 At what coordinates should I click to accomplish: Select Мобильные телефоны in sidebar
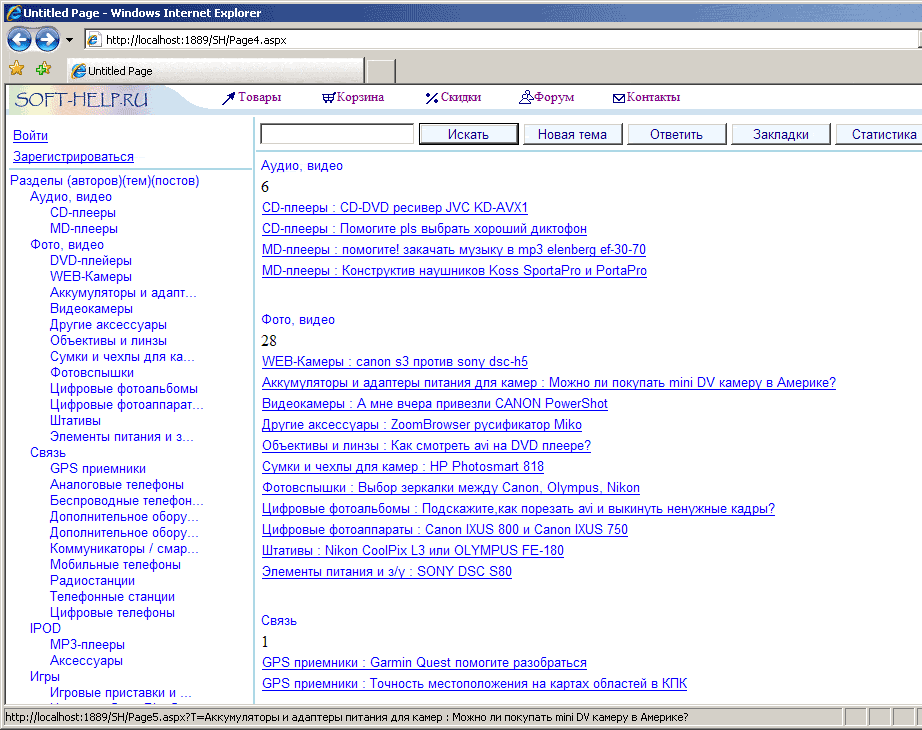115,564
